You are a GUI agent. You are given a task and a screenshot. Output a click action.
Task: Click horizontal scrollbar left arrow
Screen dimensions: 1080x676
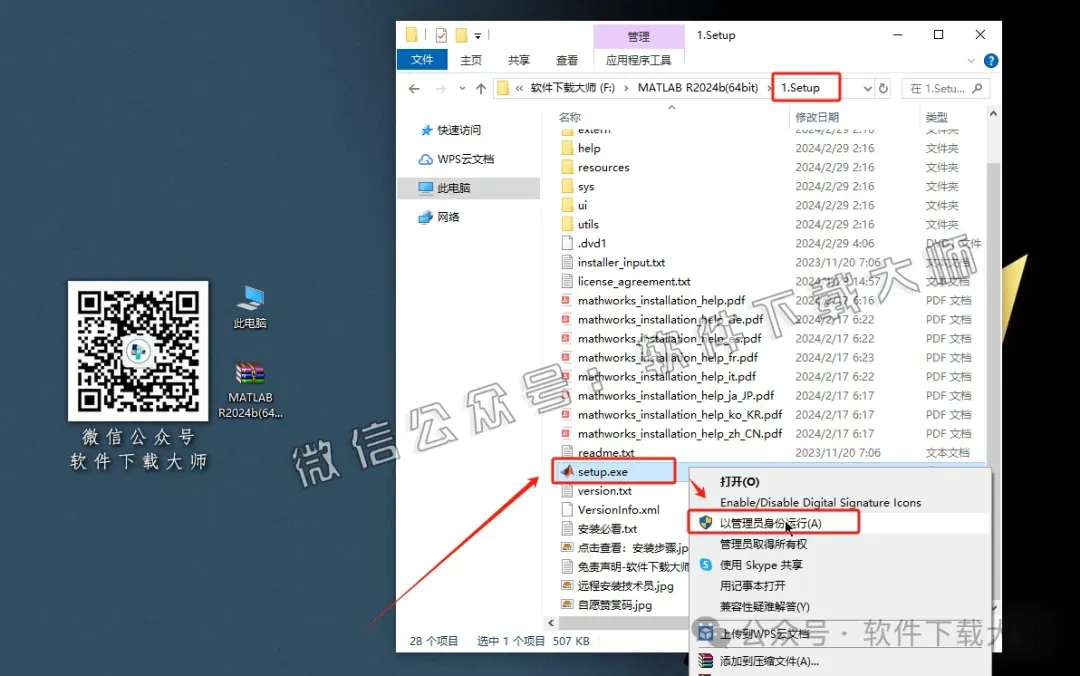pos(550,623)
